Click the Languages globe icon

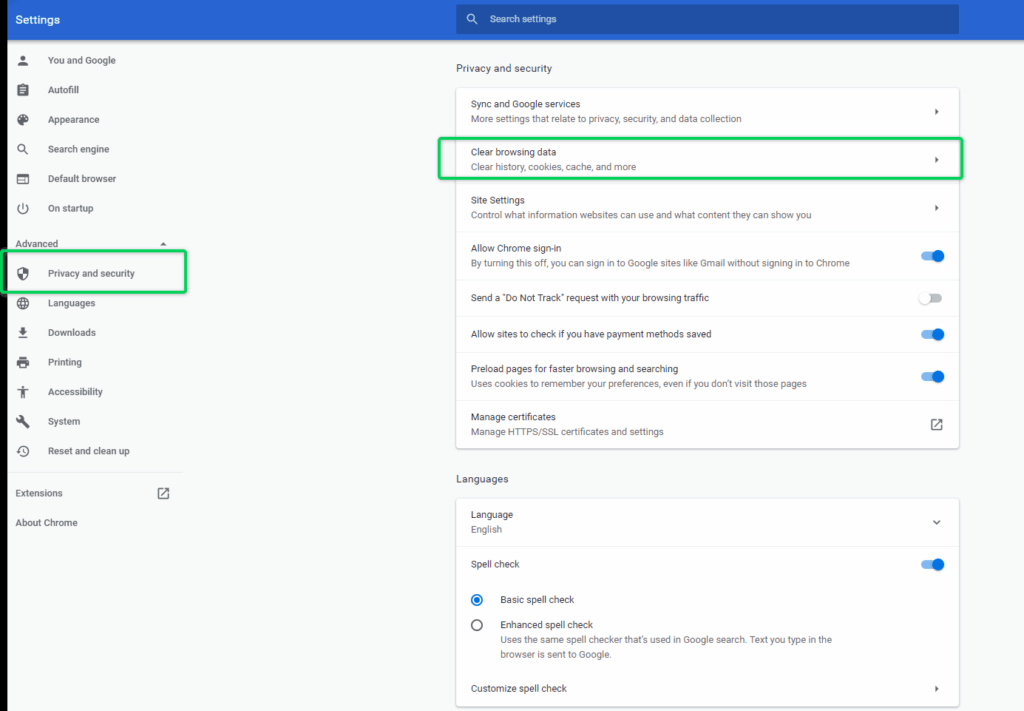pyautogui.click(x=23, y=303)
